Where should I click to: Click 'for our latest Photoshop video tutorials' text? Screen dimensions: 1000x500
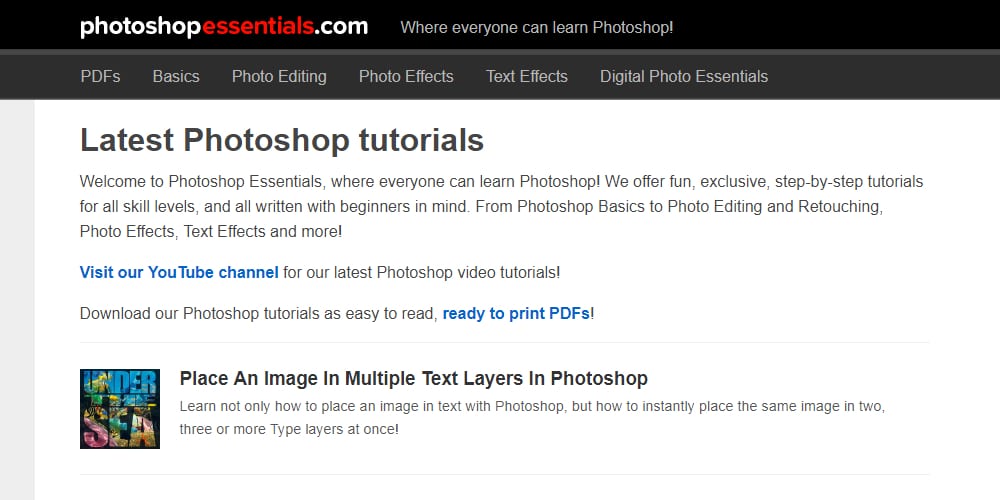[422, 272]
